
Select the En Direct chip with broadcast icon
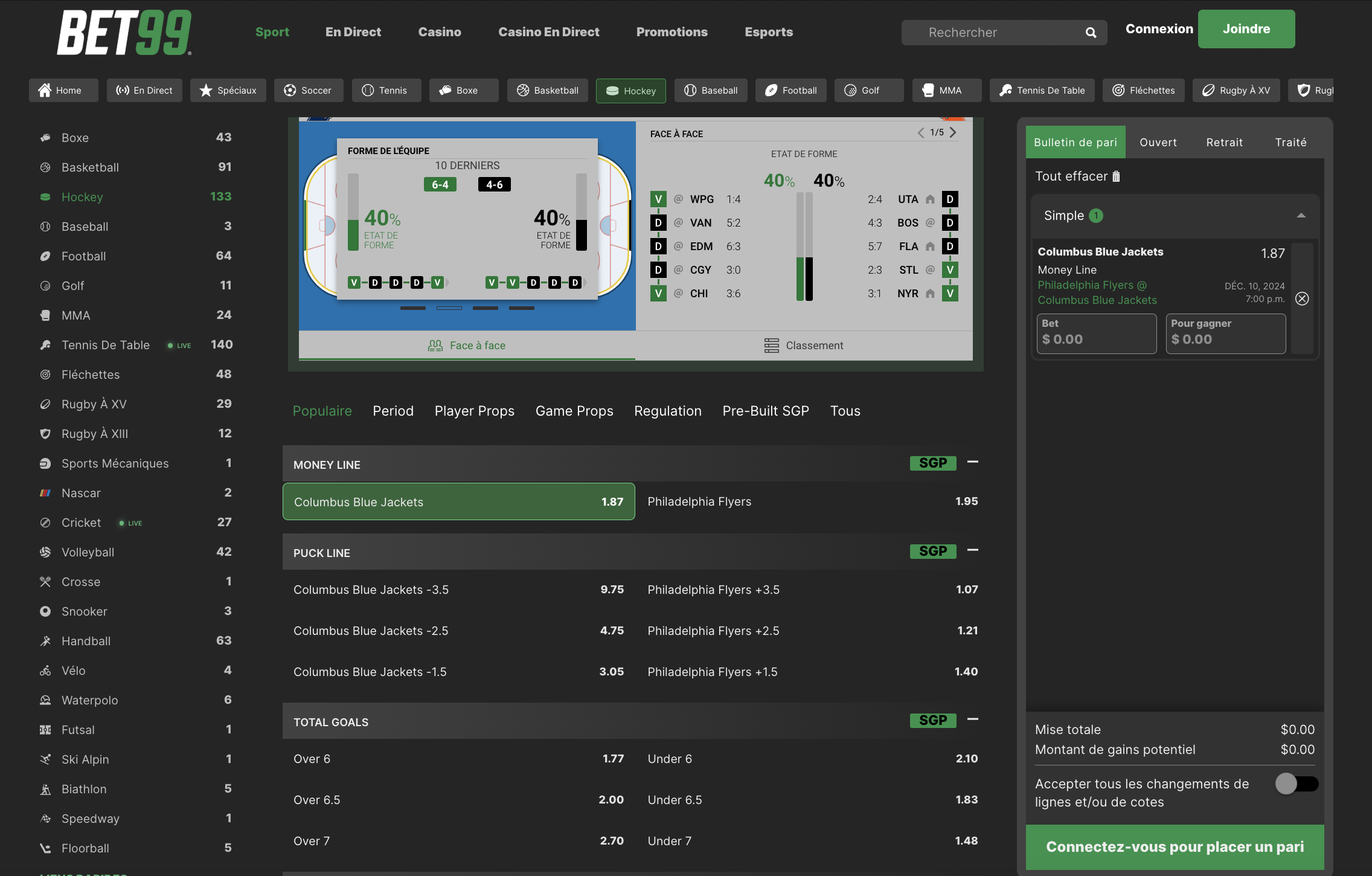(x=144, y=91)
